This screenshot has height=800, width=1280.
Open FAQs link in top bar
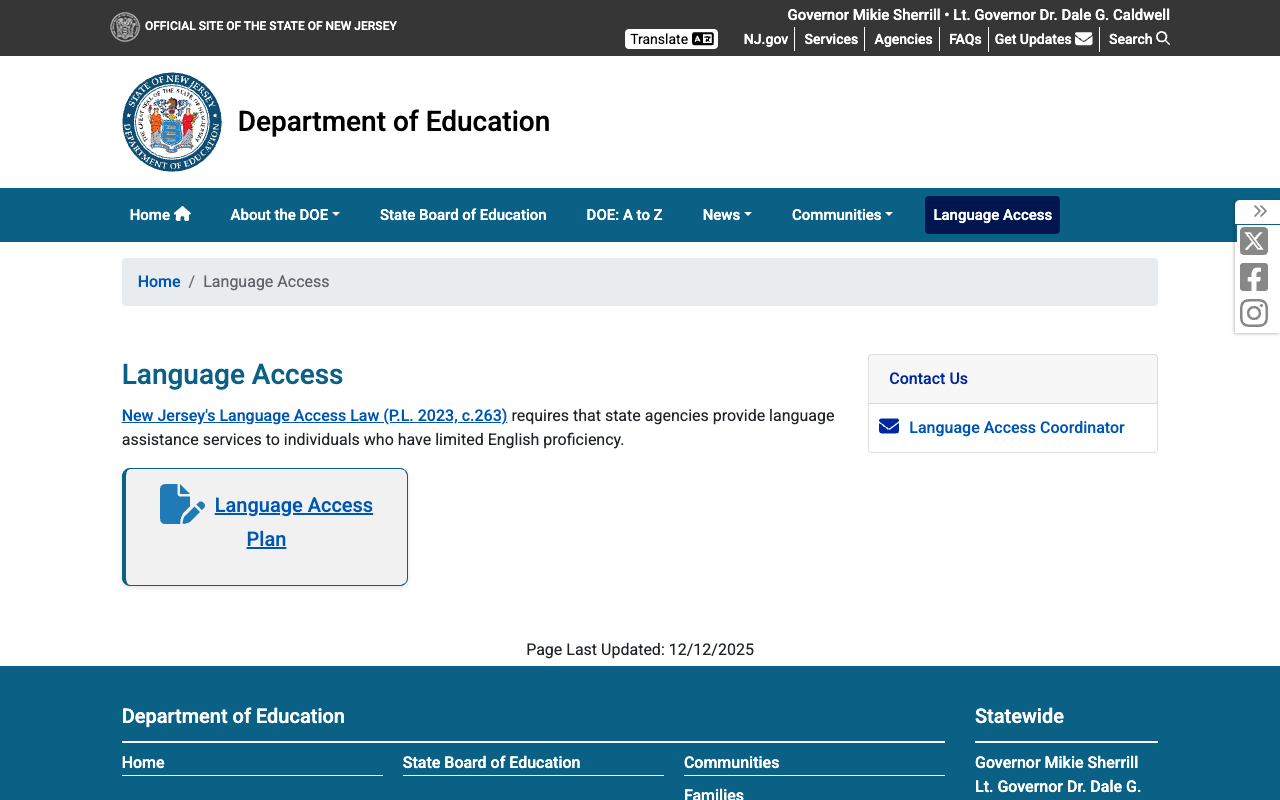[x=965, y=39]
